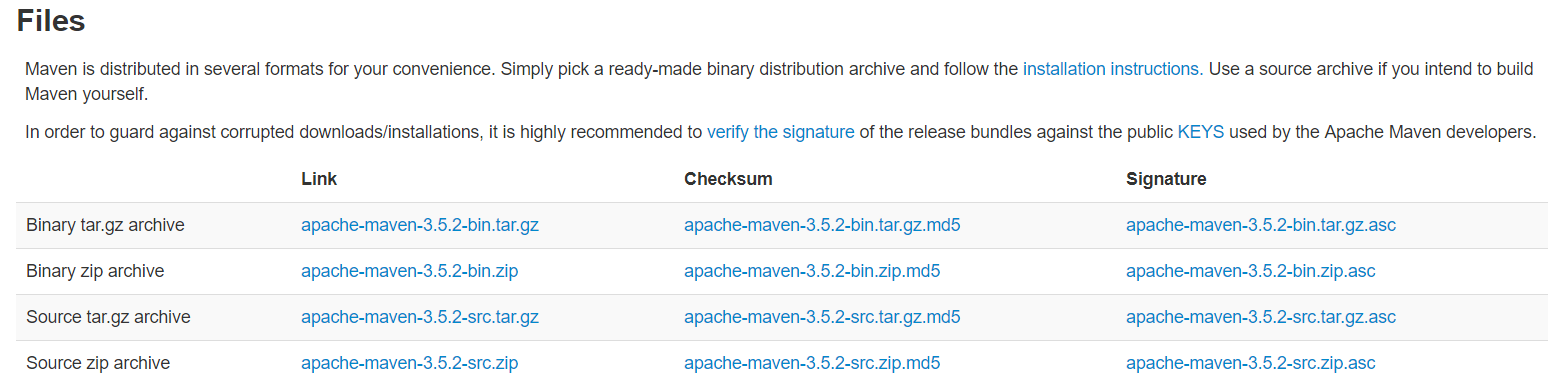
Task: Open apache-maven-3.5.2-bin.tar.gz.md5 checksum
Action: [x=822, y=225]
